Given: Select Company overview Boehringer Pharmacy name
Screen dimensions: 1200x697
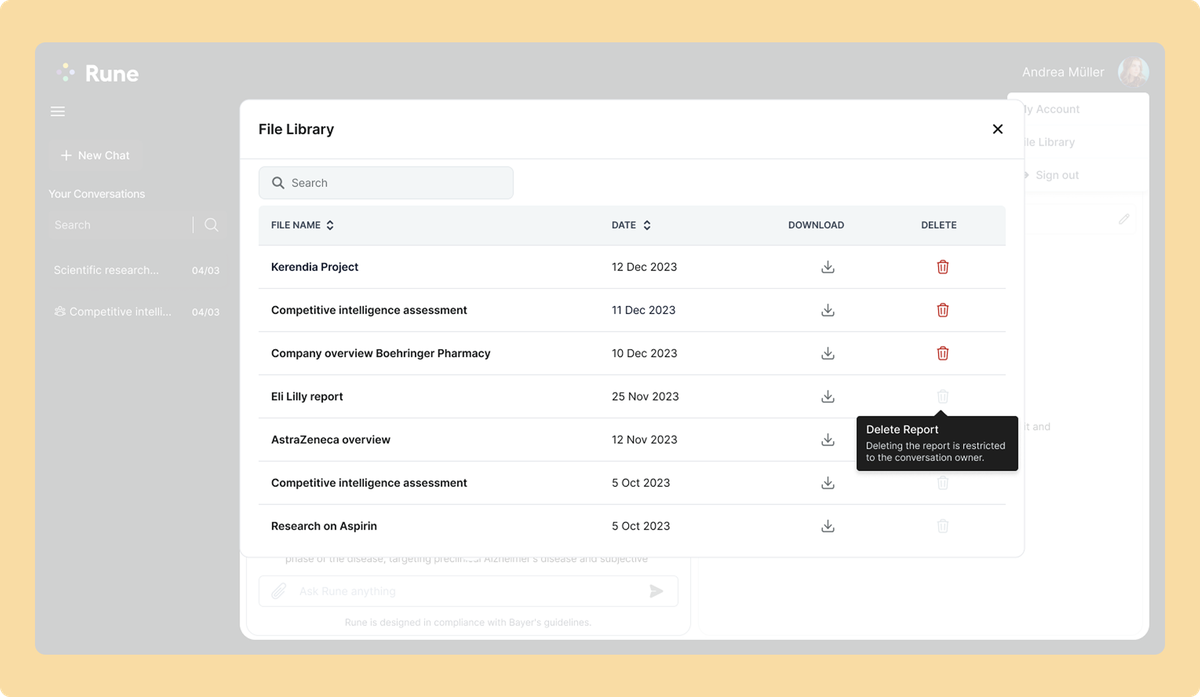Looking at the screenshot, I should click(x=381, y=353).
